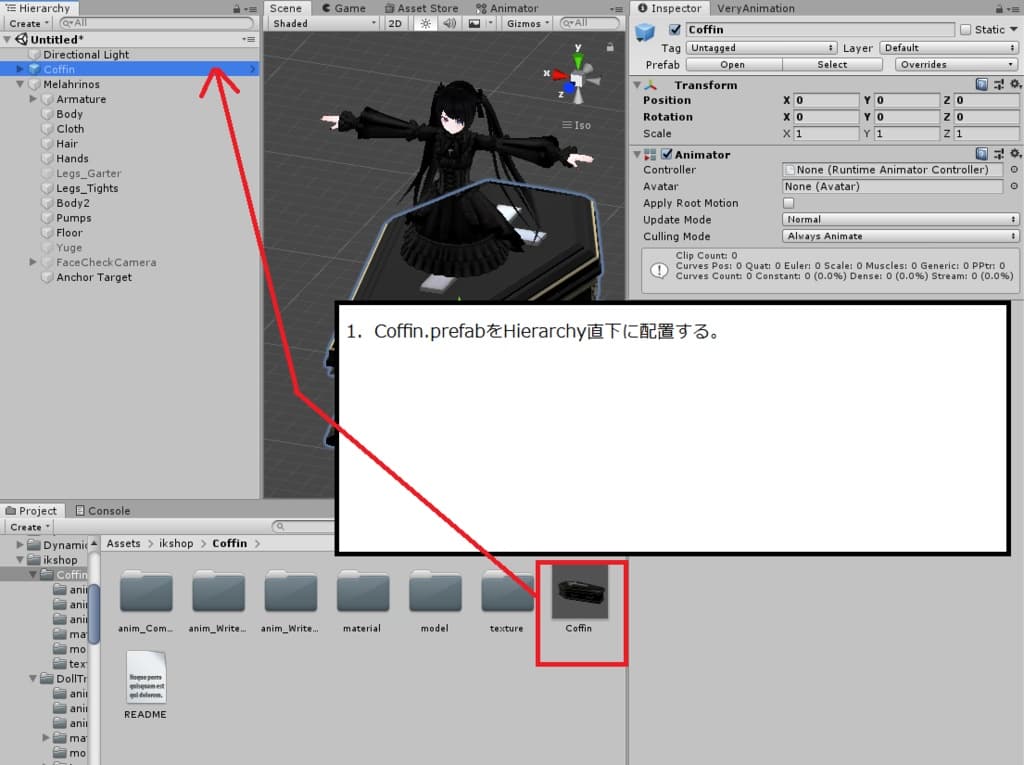Click the prefab Open button
The image size is (1024, 765).
coord(733,65)
